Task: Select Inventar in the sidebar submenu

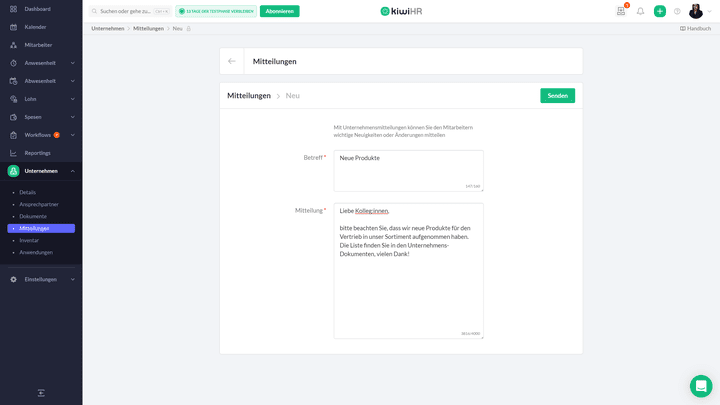Action: pyautogui.click(x=29, y=240)
